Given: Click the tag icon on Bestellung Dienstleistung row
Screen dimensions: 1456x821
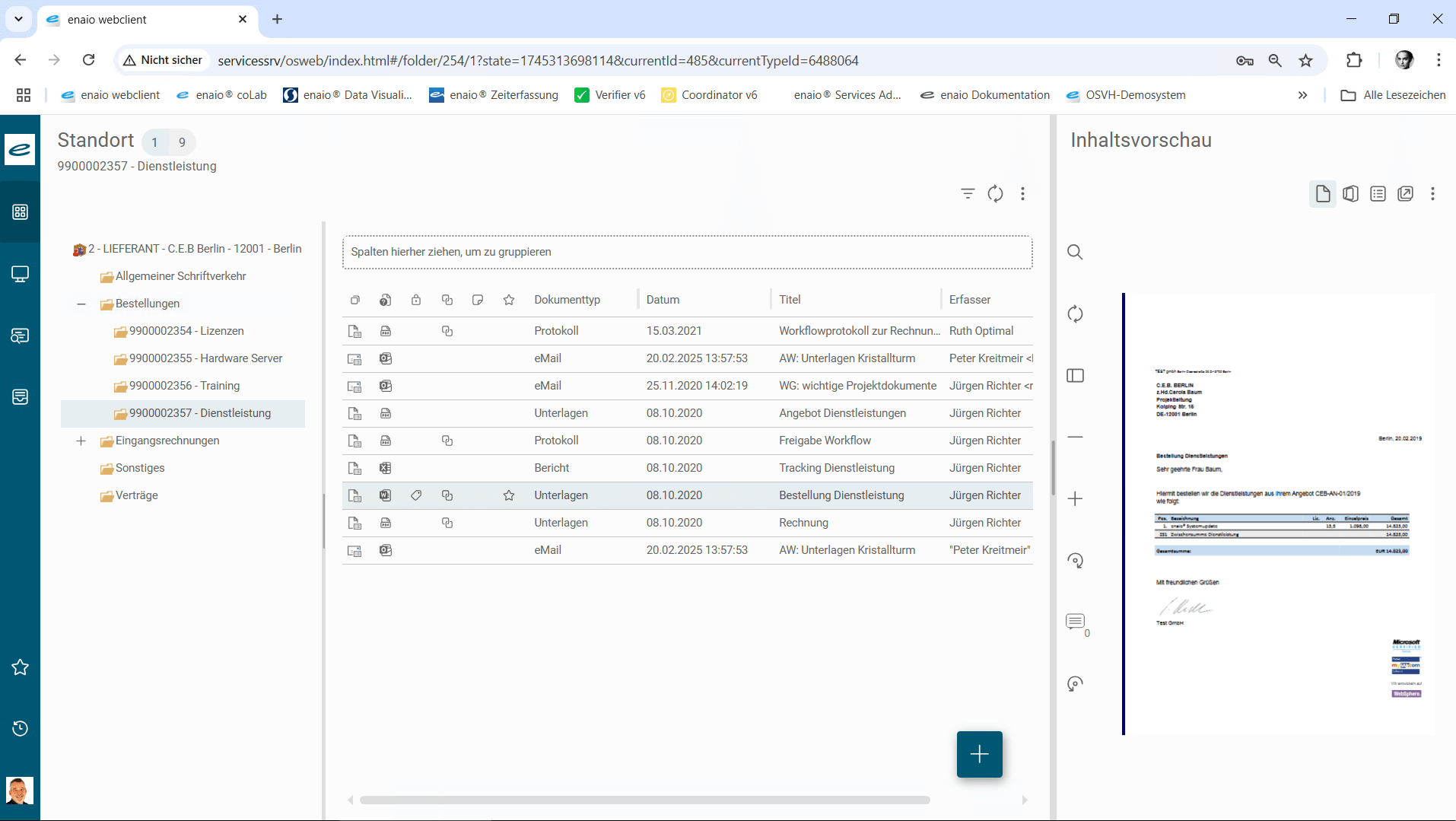Looking at the screenshot, I should click(416, 495).
